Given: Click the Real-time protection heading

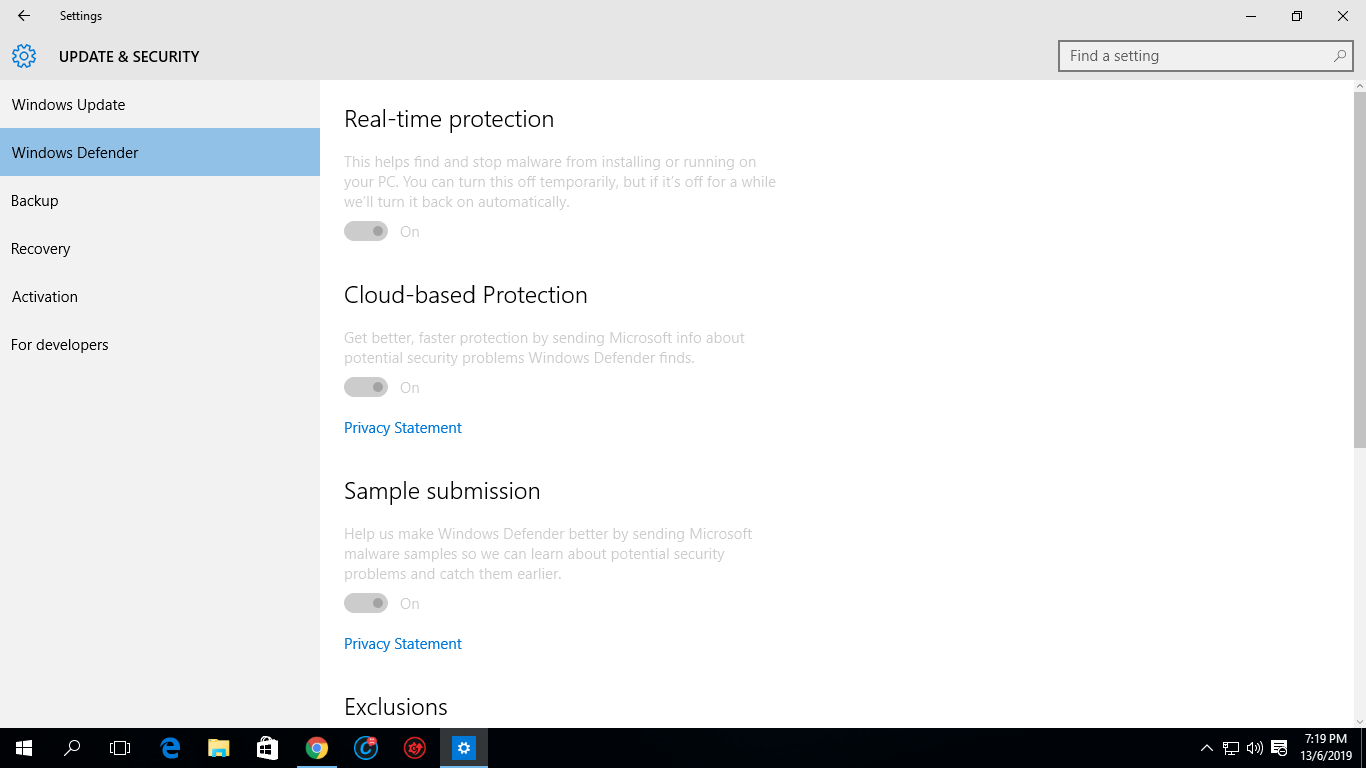Looking at the screenshot, I should tap(449, 119).
